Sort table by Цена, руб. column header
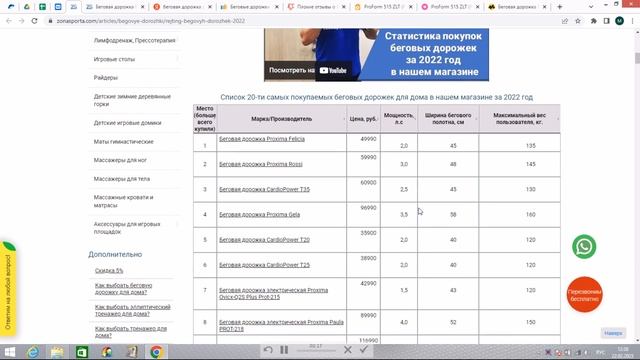Viewport: 640px width, 360px height. point(363,119)
